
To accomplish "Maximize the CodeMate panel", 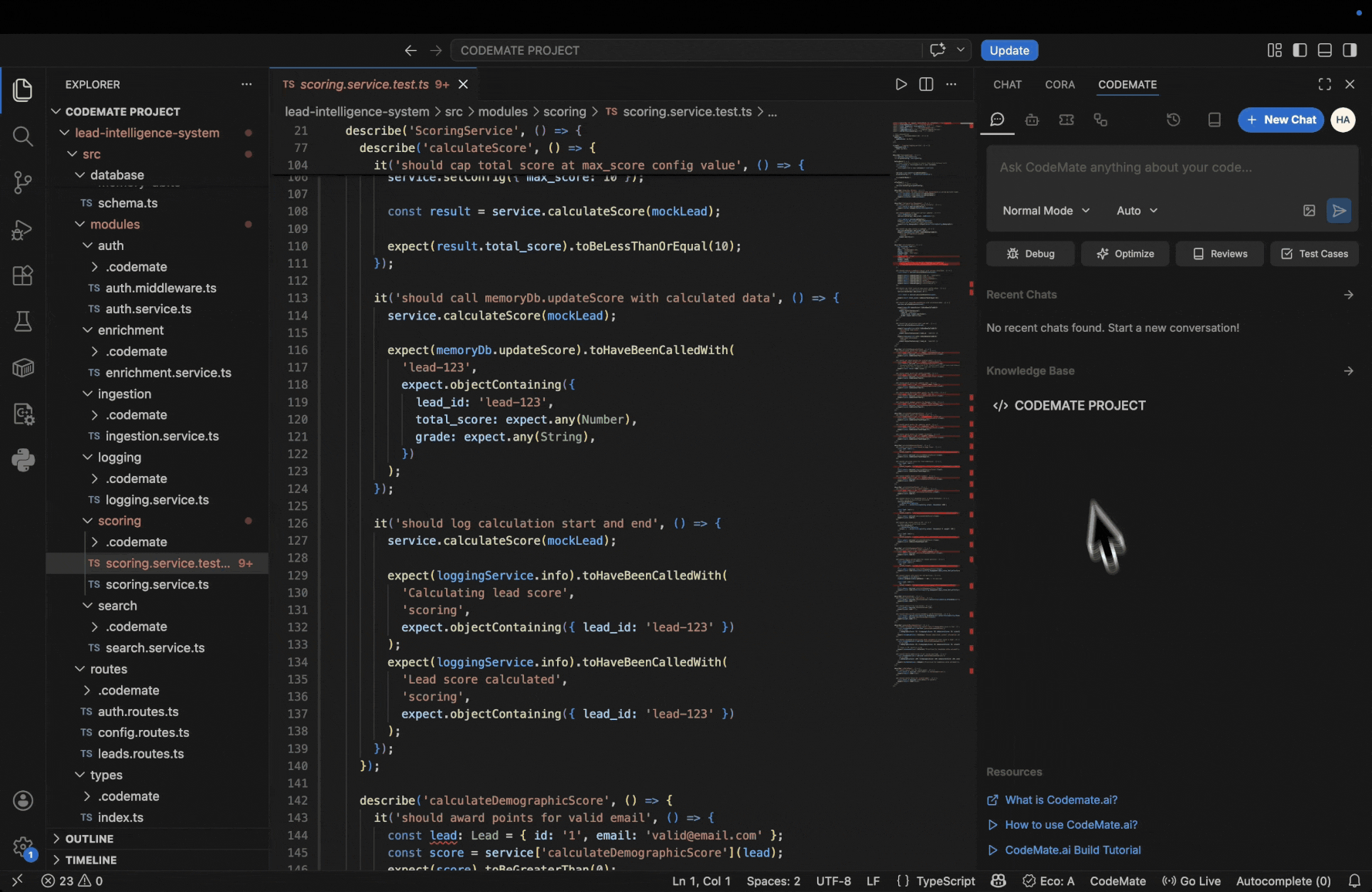I will coord(1324,84).
